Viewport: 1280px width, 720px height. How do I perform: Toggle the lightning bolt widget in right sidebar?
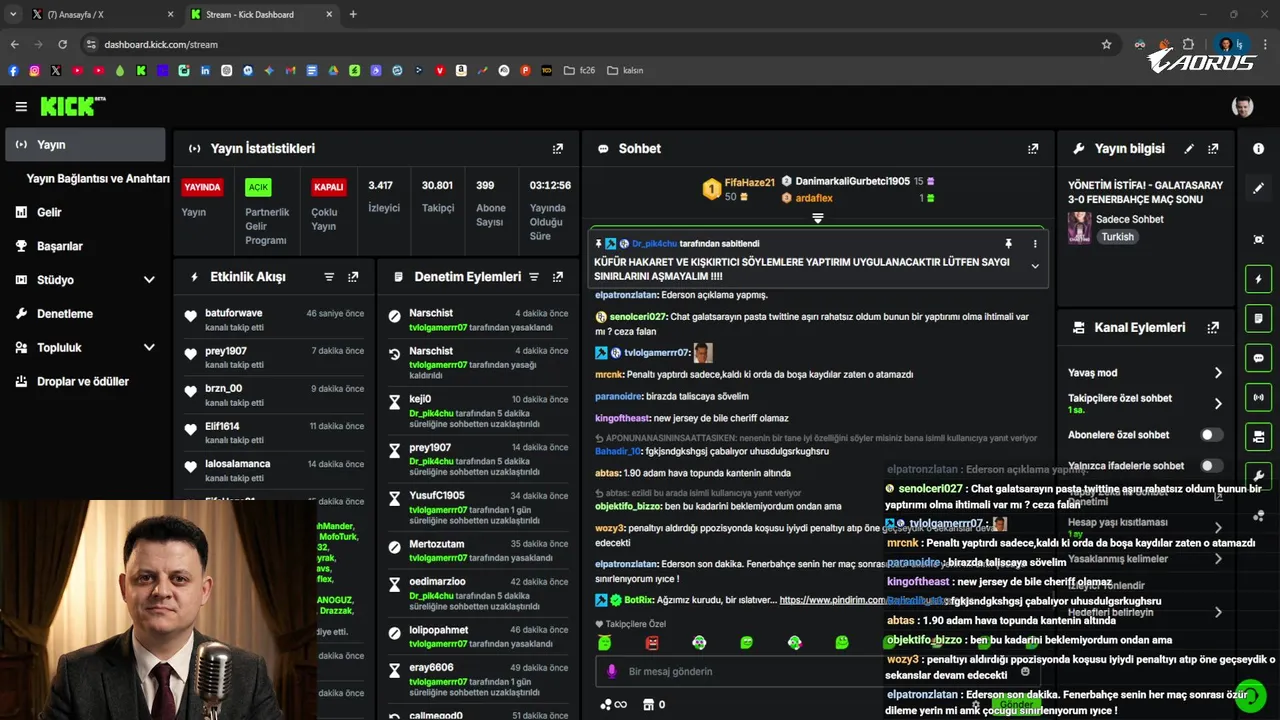pyautogui.click(x=1258, y=279)
